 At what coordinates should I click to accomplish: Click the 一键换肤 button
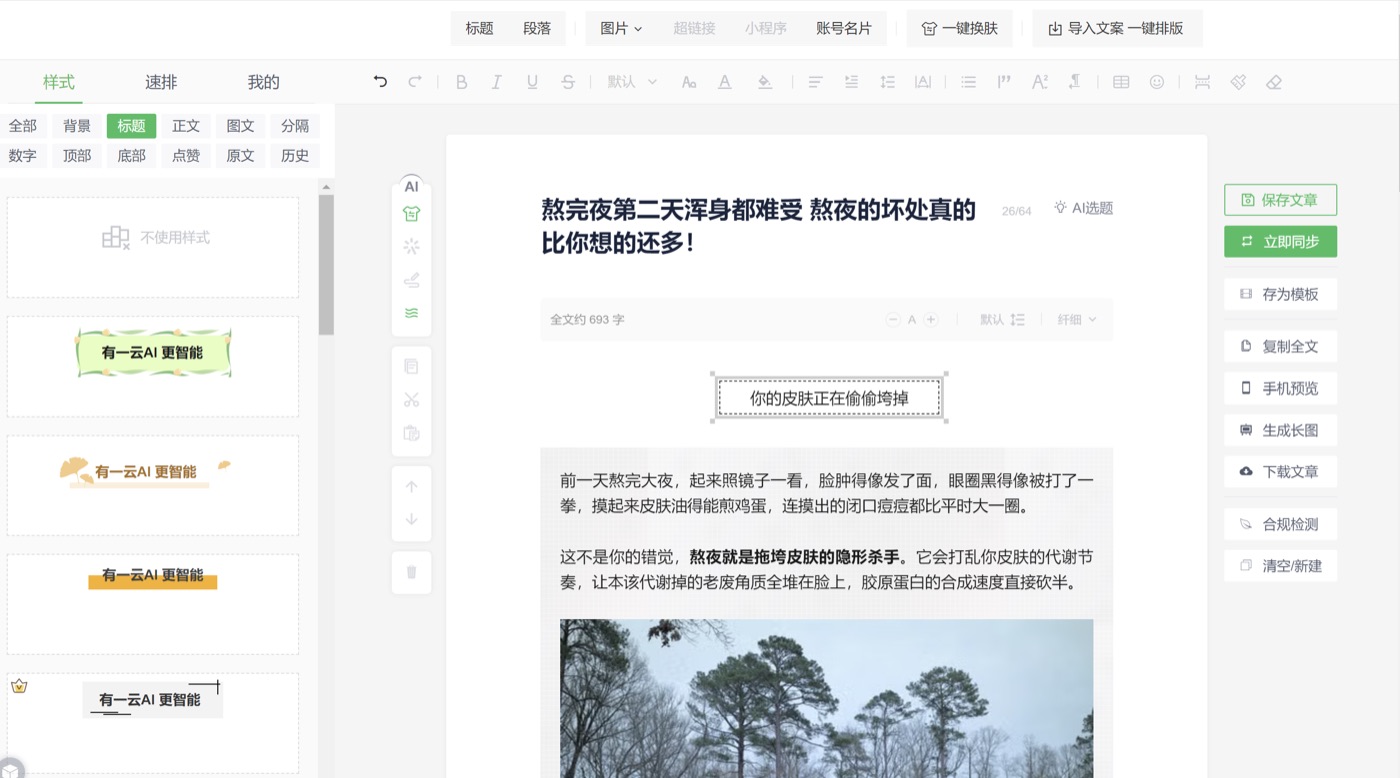(x=960, y=28)
